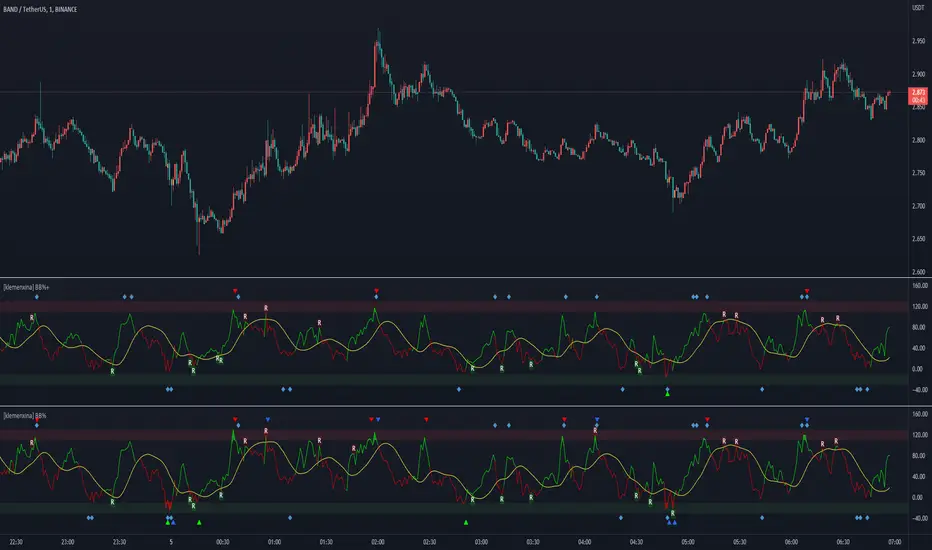The height and width of the screenshot is (550, 932).
Task: Click the red down triangle above 02:00 in BB%+ pane
Action: click(377, 291)
